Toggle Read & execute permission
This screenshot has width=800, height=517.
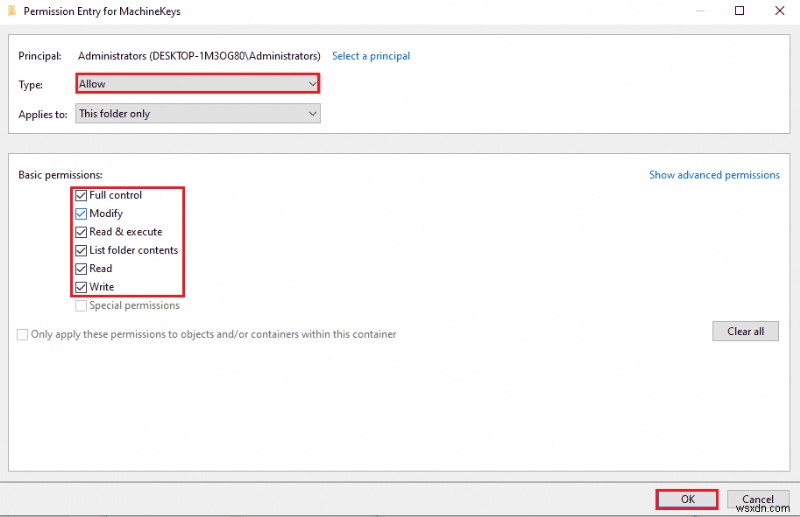tap(81, 232)
